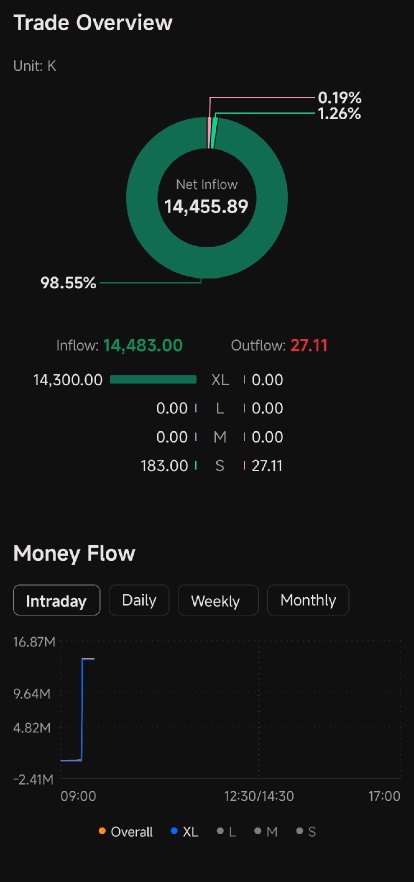Click the XL inflow green bar

153,380
